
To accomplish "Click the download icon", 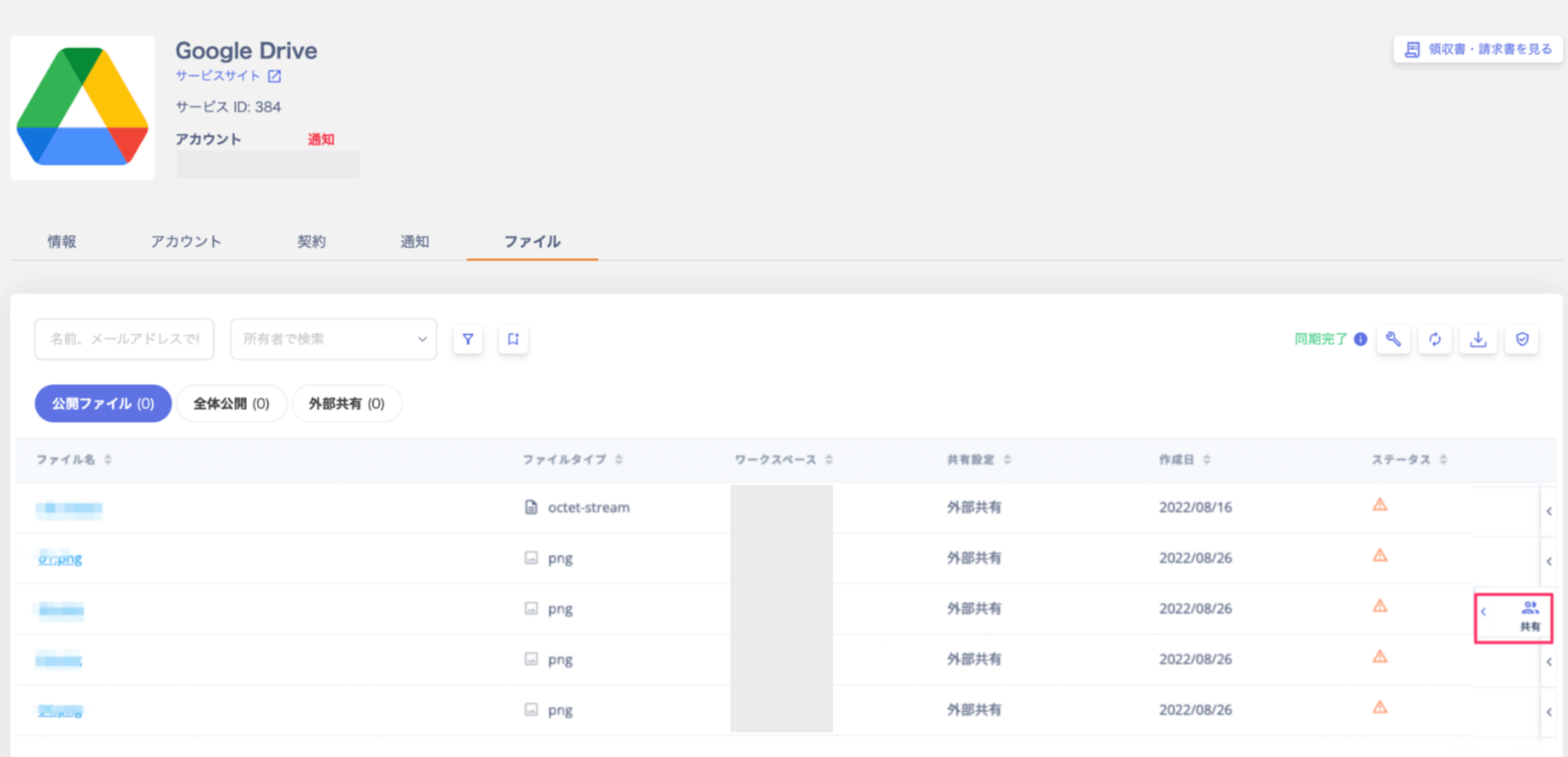I will pos(1478,339).
